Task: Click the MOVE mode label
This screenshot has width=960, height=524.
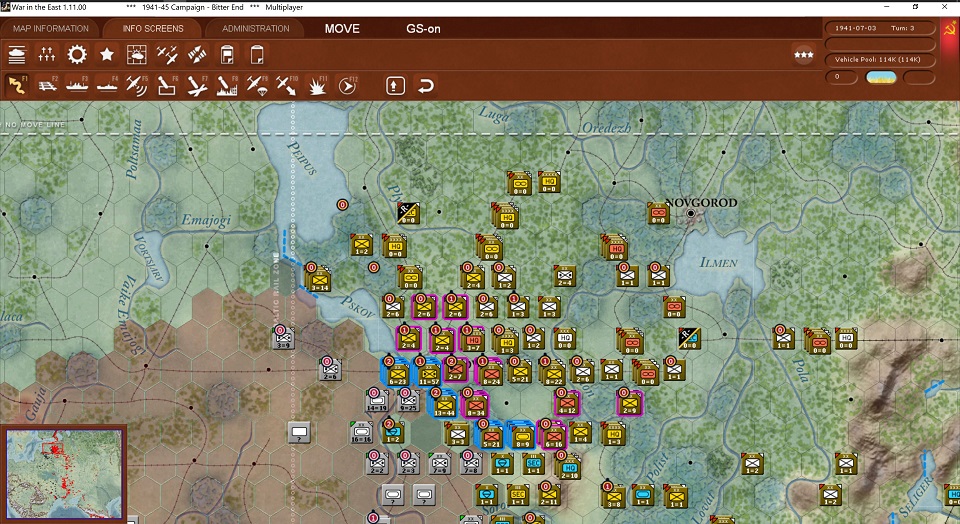Action: click(342, 29)
